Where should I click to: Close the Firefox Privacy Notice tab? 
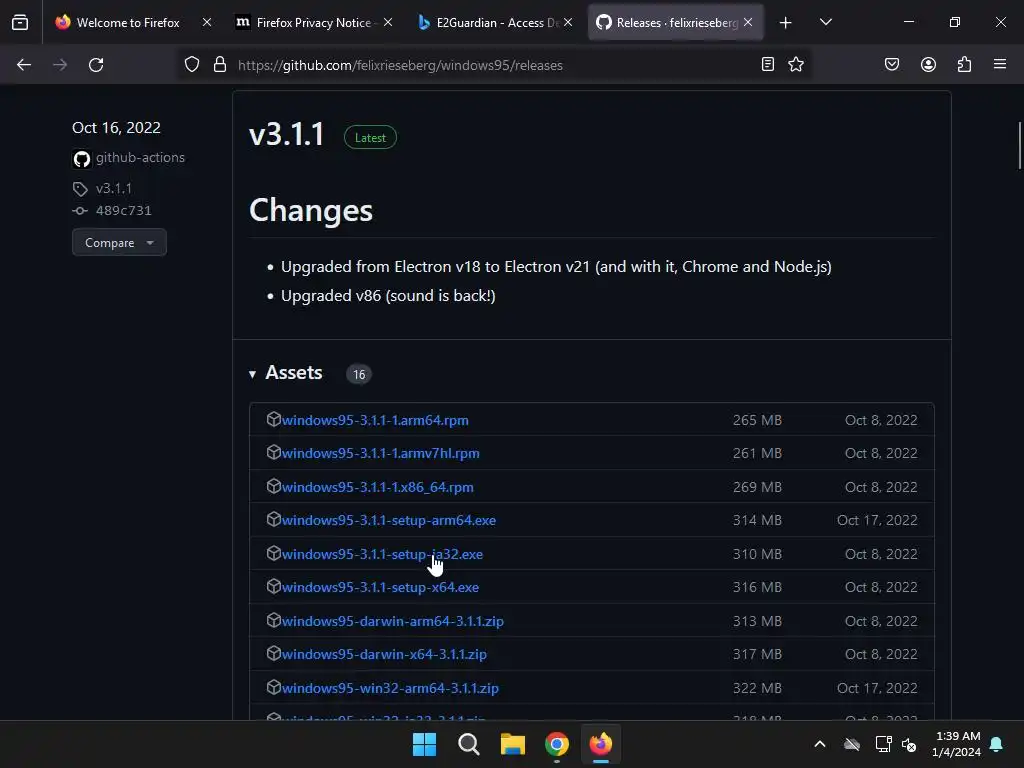click(388, 22)
